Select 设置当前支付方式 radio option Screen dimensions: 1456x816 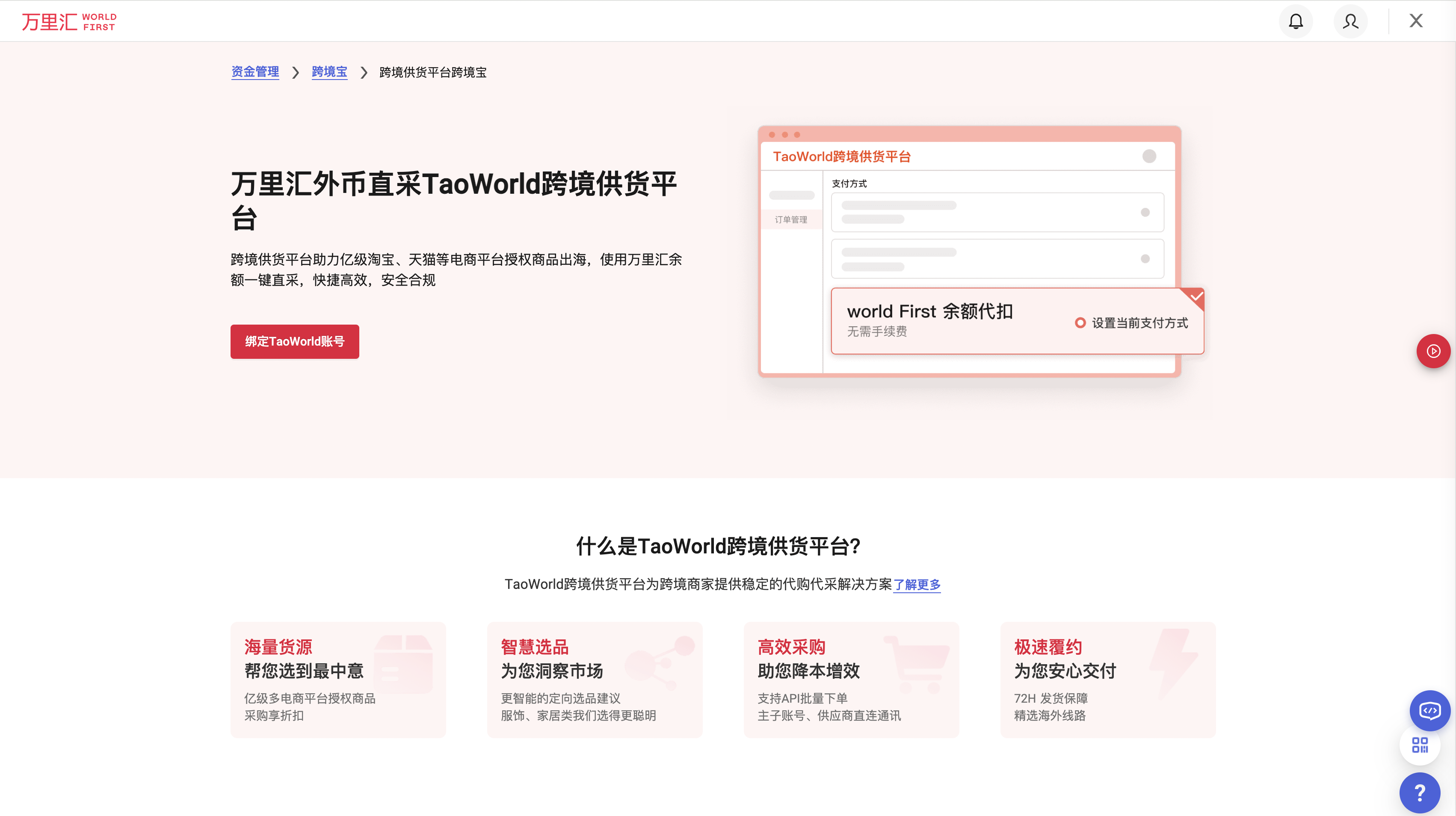1080,322
